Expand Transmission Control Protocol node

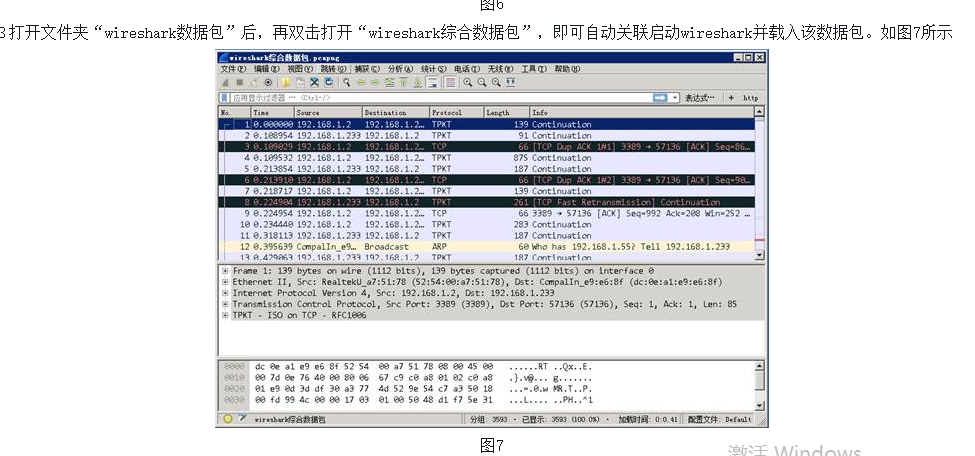click(x=225, y=304)
